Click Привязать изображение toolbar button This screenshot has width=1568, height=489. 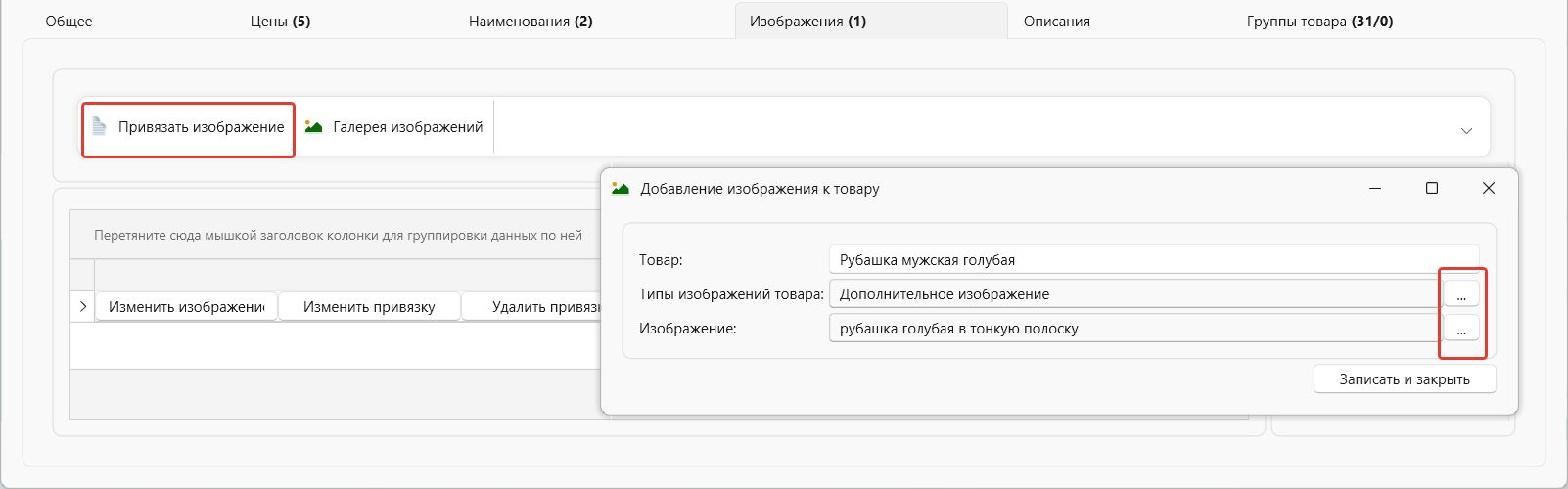click(x=188, y=127)
